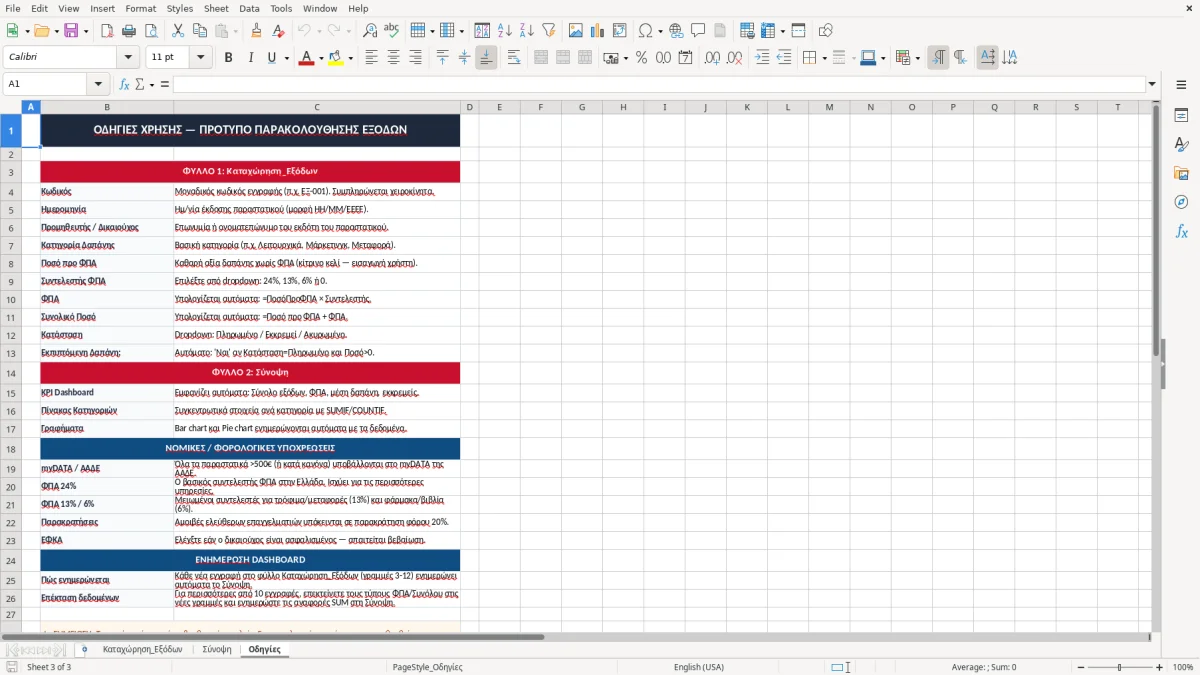The image size is (1200, 675).
Task: Open the Borders dropdown arrow
Action: [827, 58]
